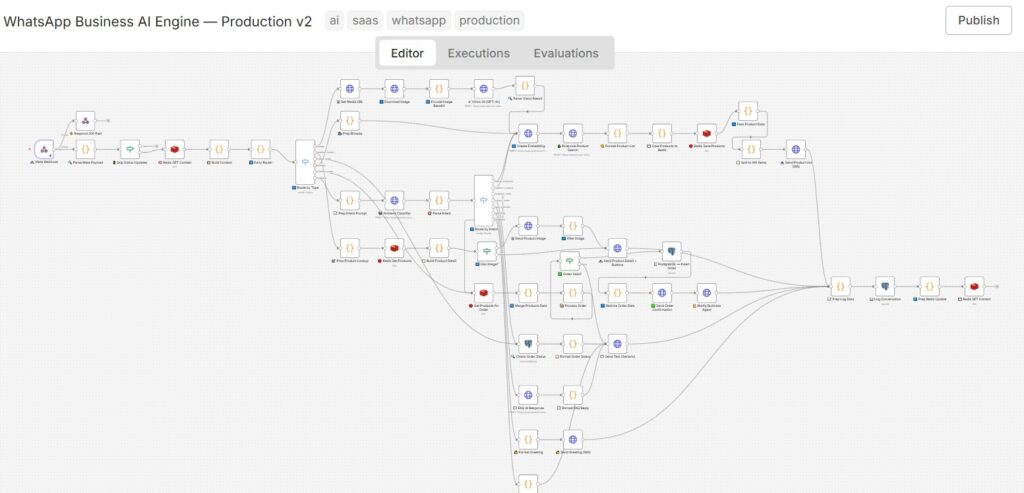Click the 'production' workflow tag
This screenshot has height=493, width=1024.
click(x=489, y=20)
